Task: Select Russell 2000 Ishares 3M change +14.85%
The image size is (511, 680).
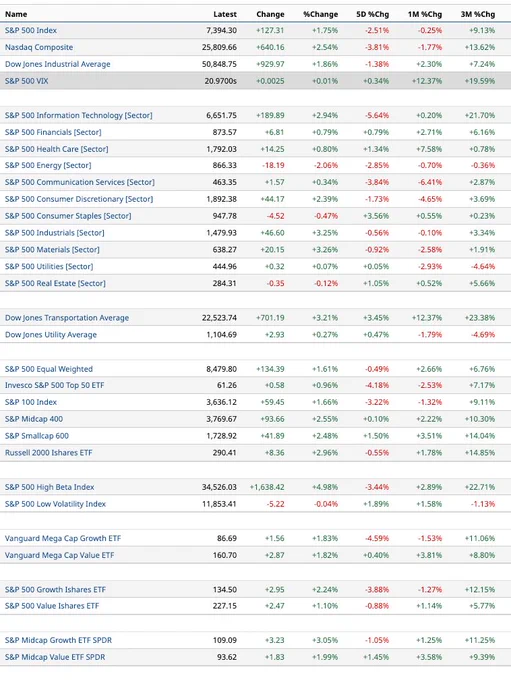Action: (x=480, y=453)
